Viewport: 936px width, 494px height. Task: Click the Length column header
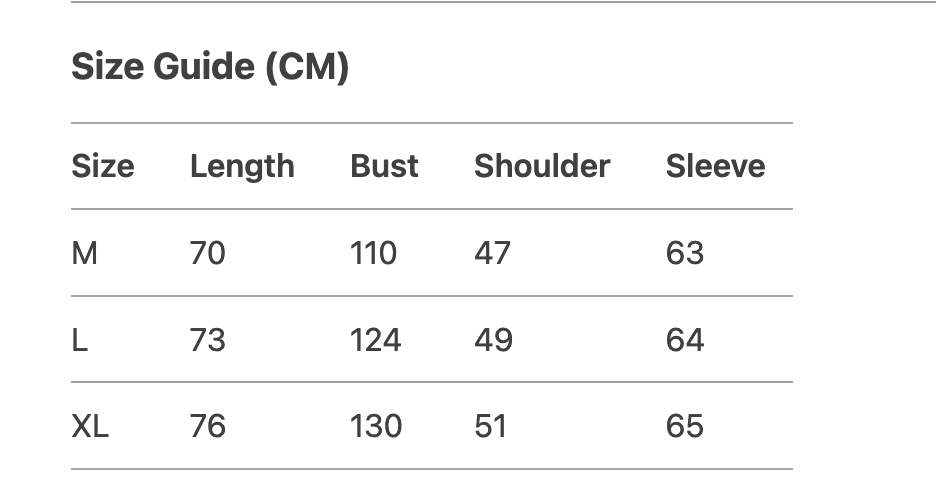tap(242, 166)
